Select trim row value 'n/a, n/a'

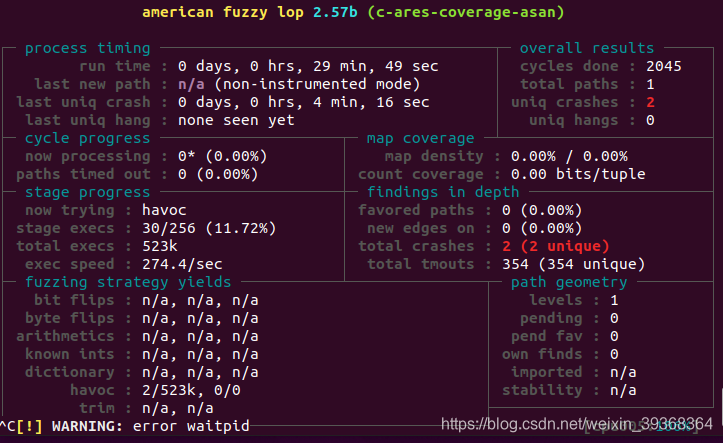[178, 408]
